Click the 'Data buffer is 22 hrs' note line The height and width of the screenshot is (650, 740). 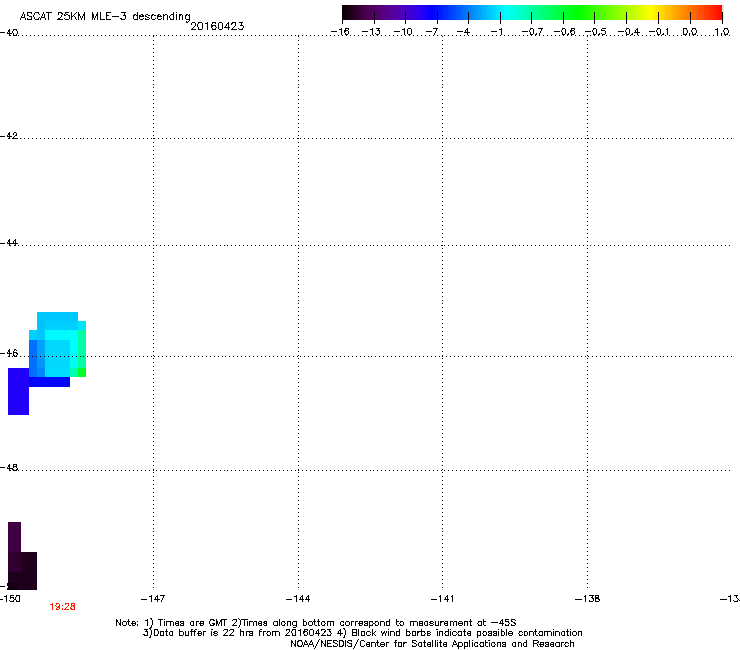click(362, 633)
